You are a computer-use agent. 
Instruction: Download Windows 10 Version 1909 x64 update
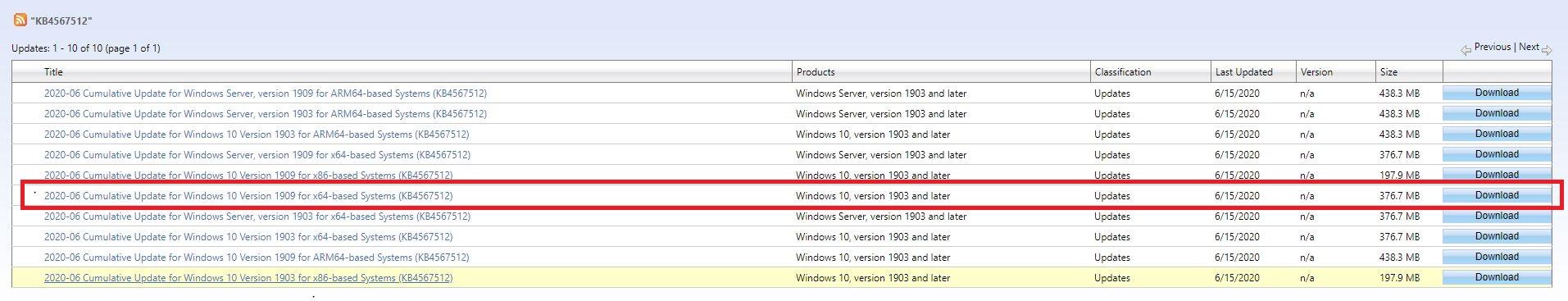1497,195
